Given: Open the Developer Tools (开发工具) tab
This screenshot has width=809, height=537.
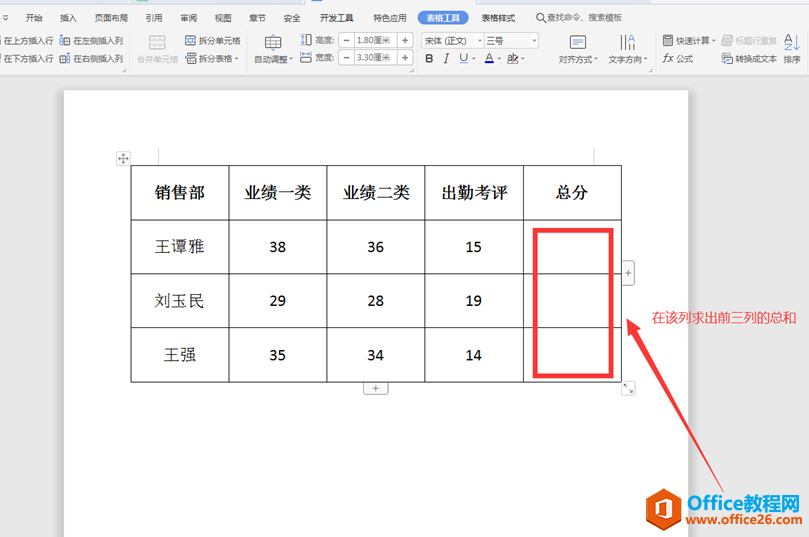Looking at the screenshot, I should (x=336, y=18).
